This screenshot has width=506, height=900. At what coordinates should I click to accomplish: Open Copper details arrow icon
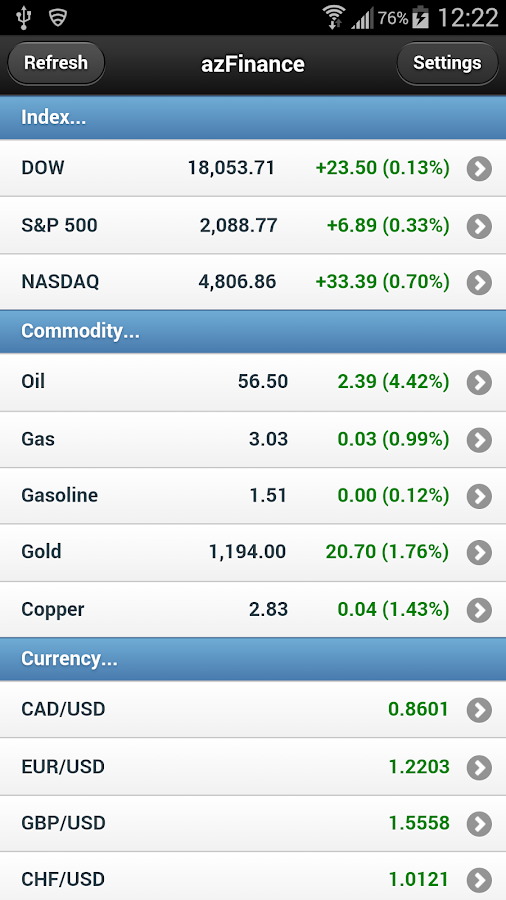coord(479,610)
